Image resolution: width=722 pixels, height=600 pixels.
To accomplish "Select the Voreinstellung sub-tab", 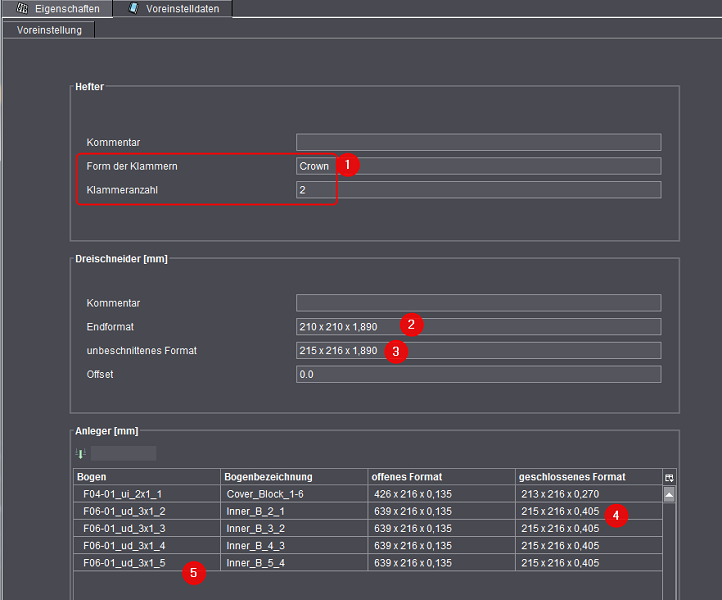I will [49, 29].
